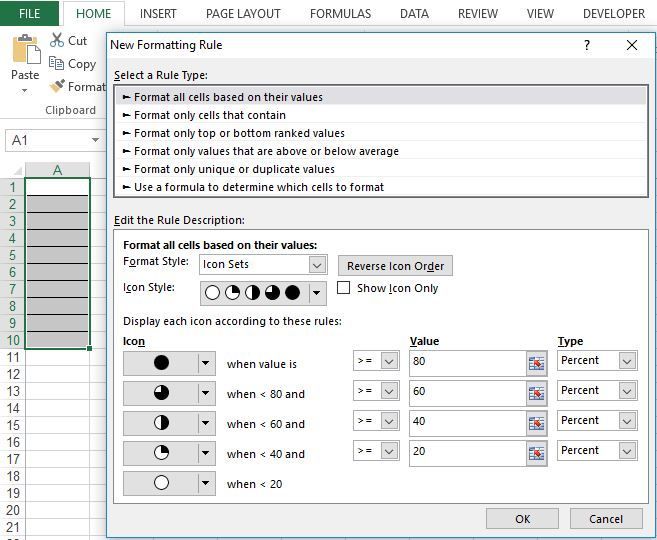Open three-quarter circle icon dropdown
657x540 pixels.
click(x=205, y=393)
